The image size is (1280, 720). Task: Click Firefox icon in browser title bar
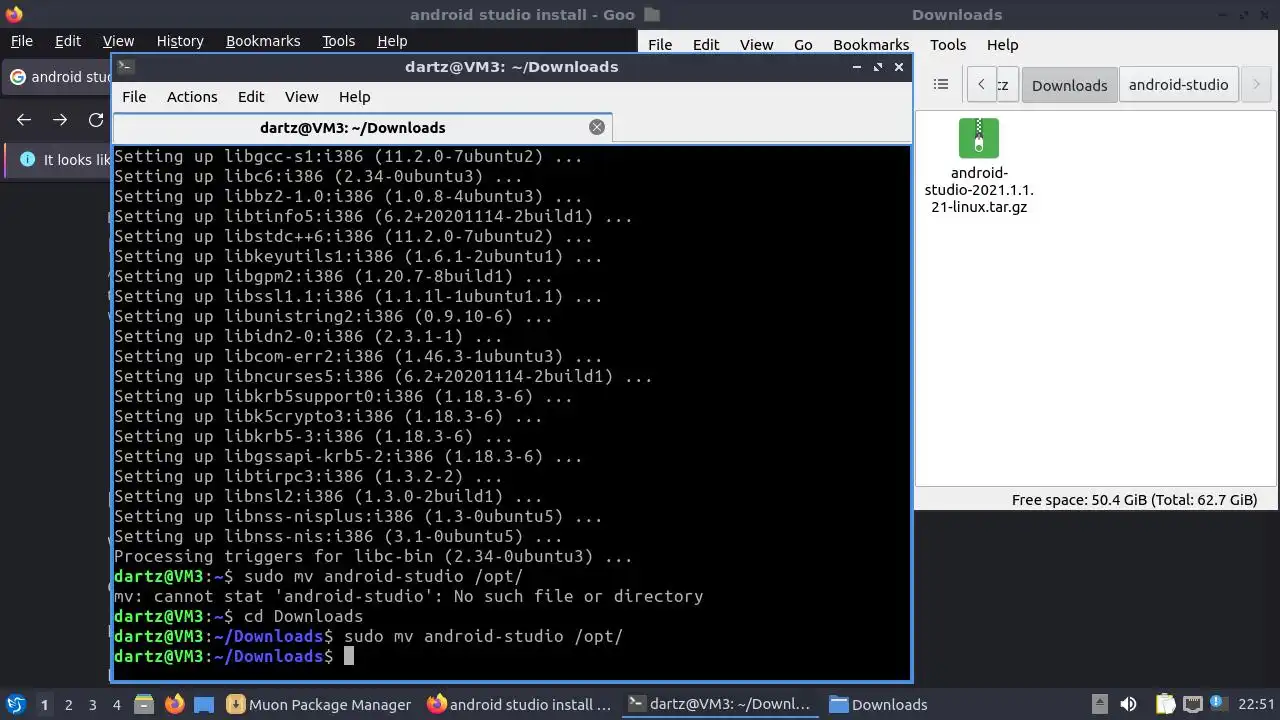click(13, 14)
